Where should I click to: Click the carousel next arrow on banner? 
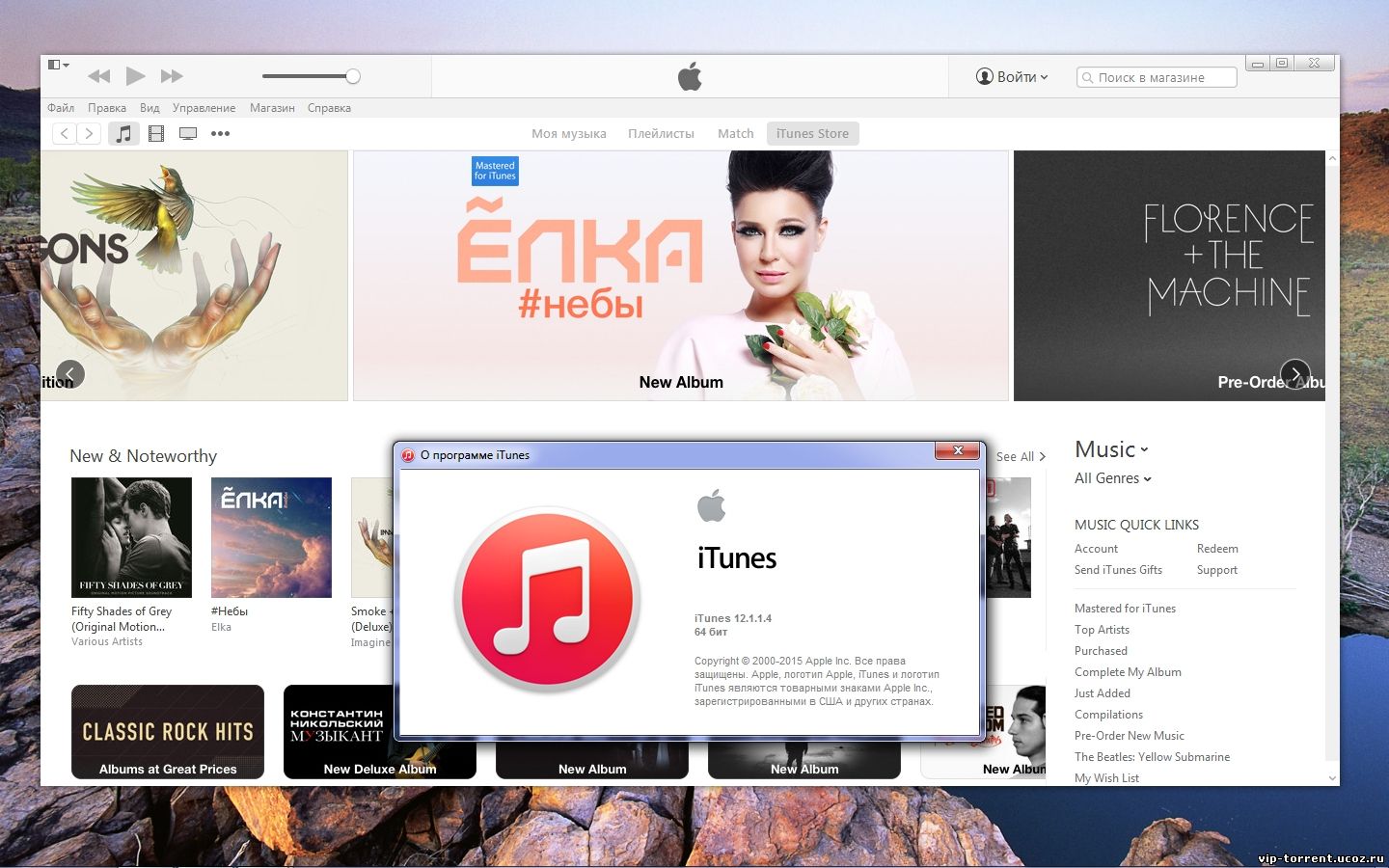pos(1294,374)
